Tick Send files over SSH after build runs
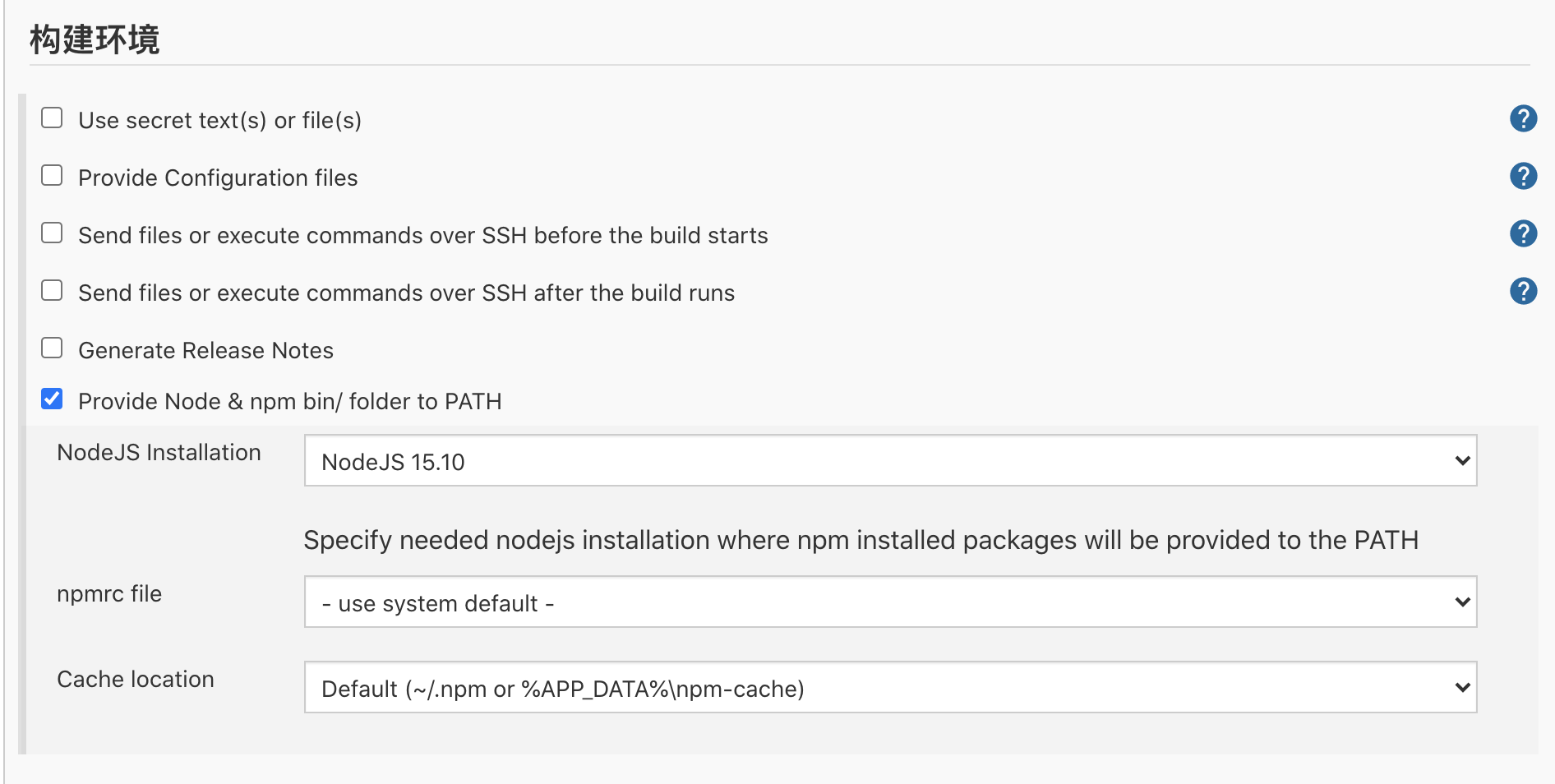Image resolution: width=1555 pixels, height=784 pixels. coord(52,290)
